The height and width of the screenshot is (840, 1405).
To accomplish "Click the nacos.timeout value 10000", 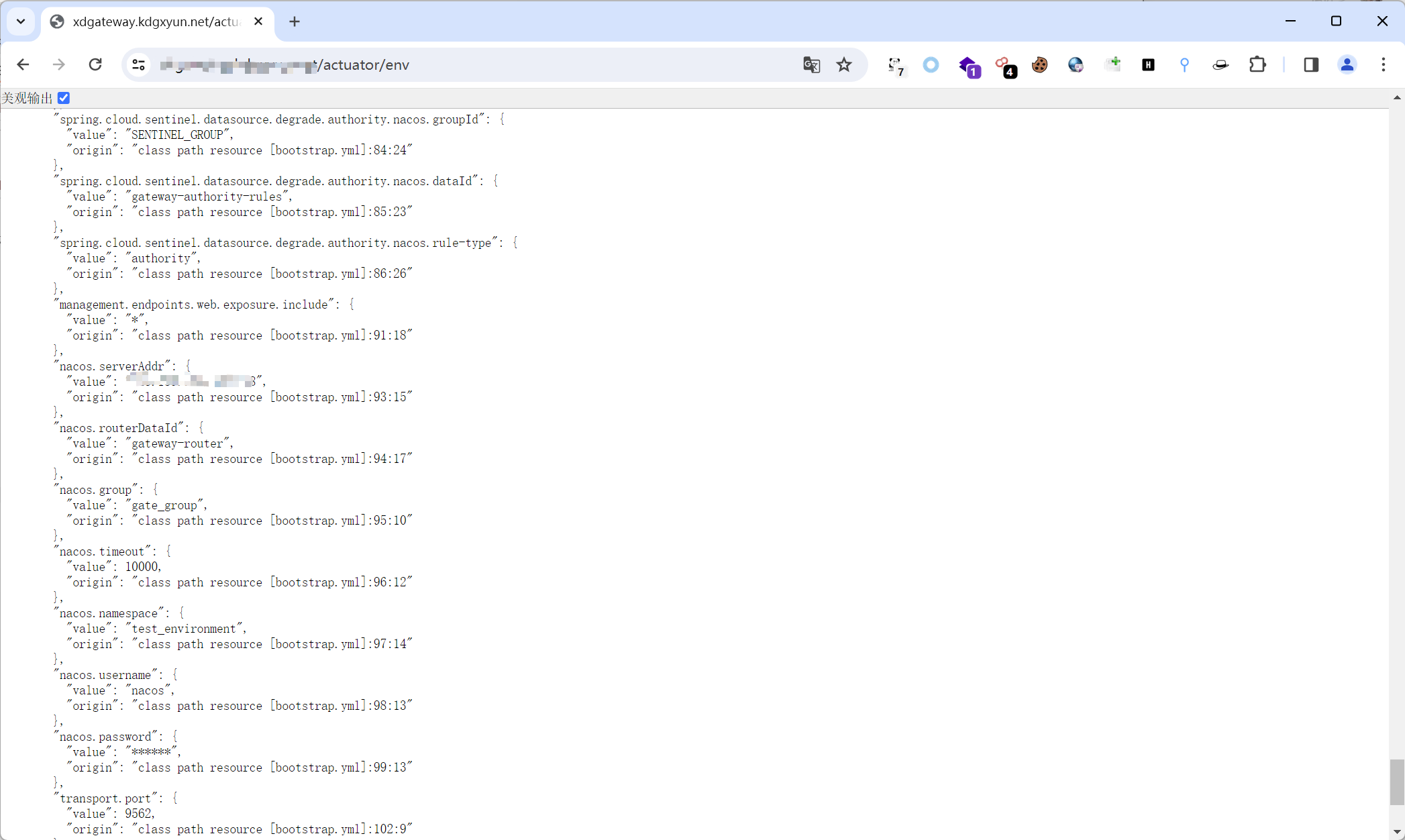I will click(142, 567).
